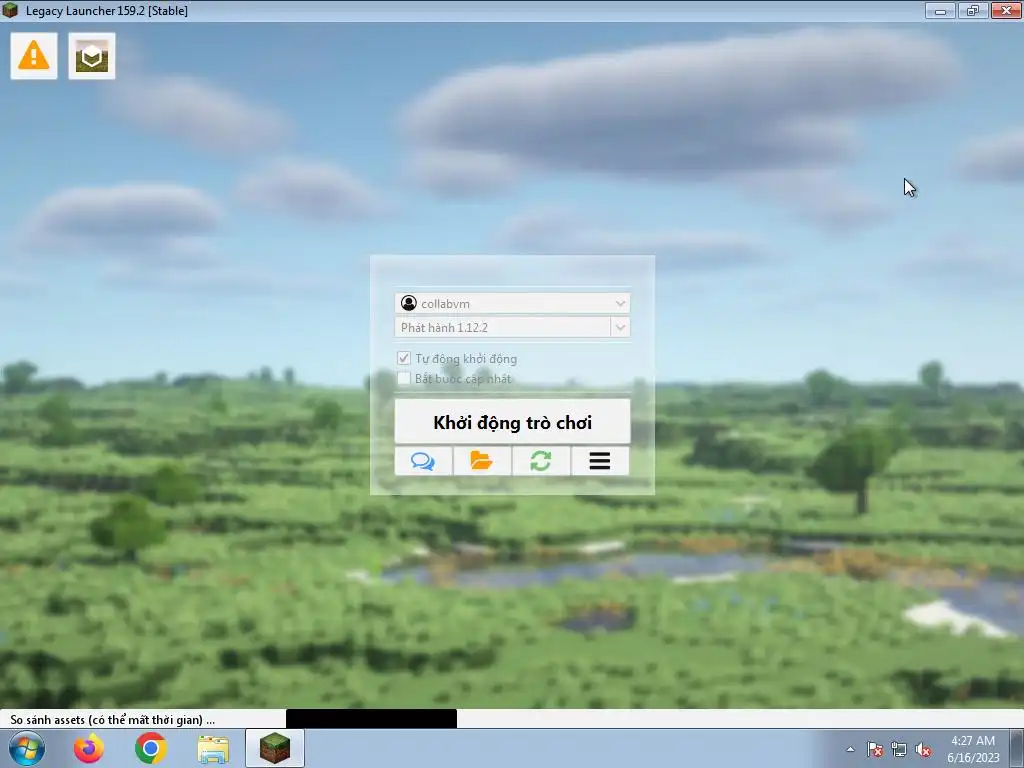Click the account avatar icon beside collabvm
1024x768 pixels.
pos(409,303)
